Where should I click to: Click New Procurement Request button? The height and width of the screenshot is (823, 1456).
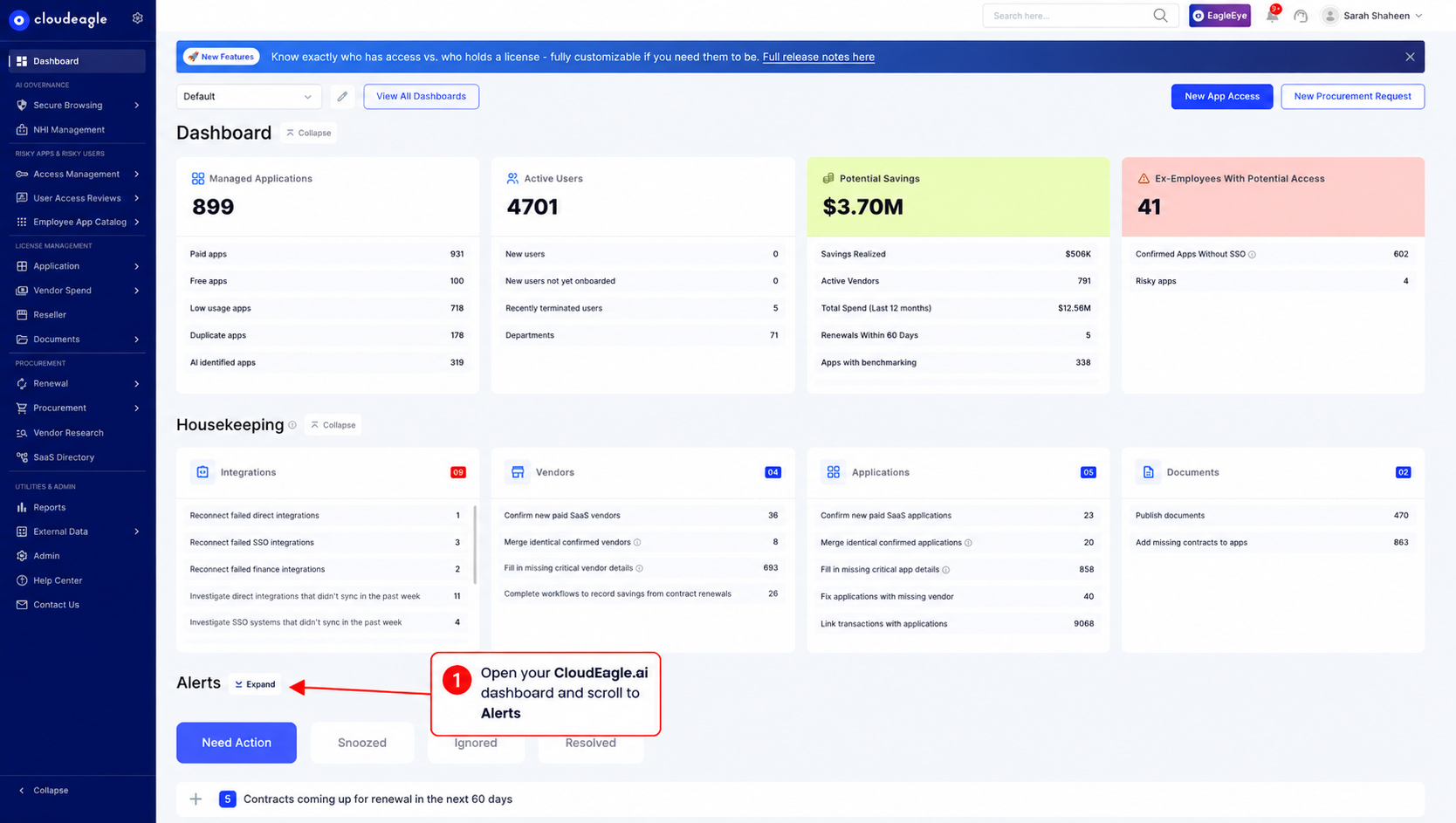(x=1353, y=97)
